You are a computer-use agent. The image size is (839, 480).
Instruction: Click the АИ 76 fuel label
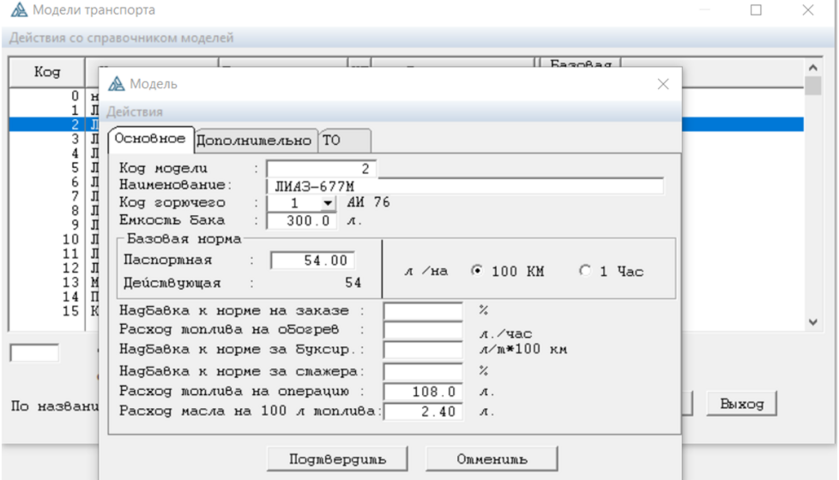[x=369, y=202]
